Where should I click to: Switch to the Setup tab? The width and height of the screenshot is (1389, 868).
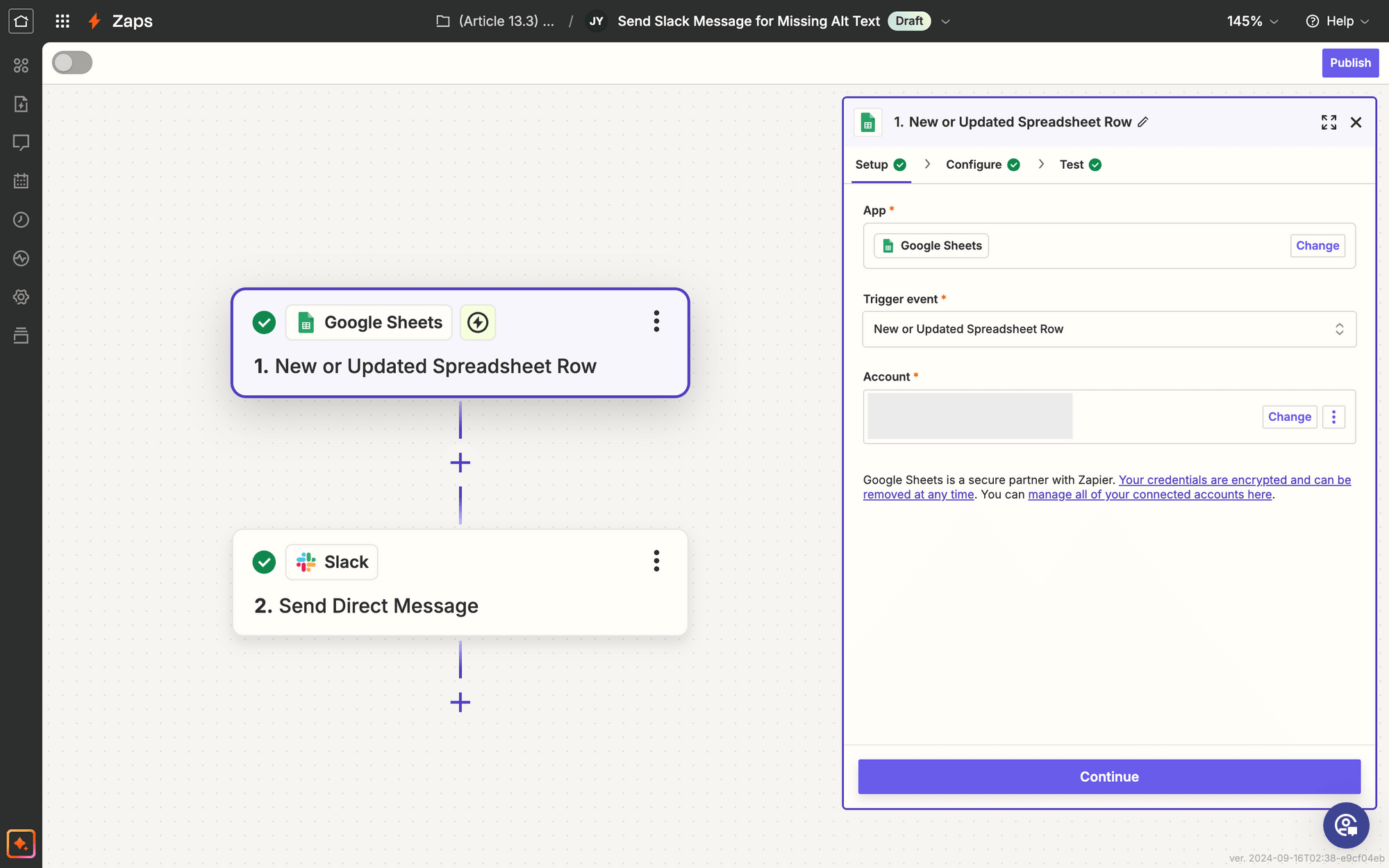pos(881,165)
